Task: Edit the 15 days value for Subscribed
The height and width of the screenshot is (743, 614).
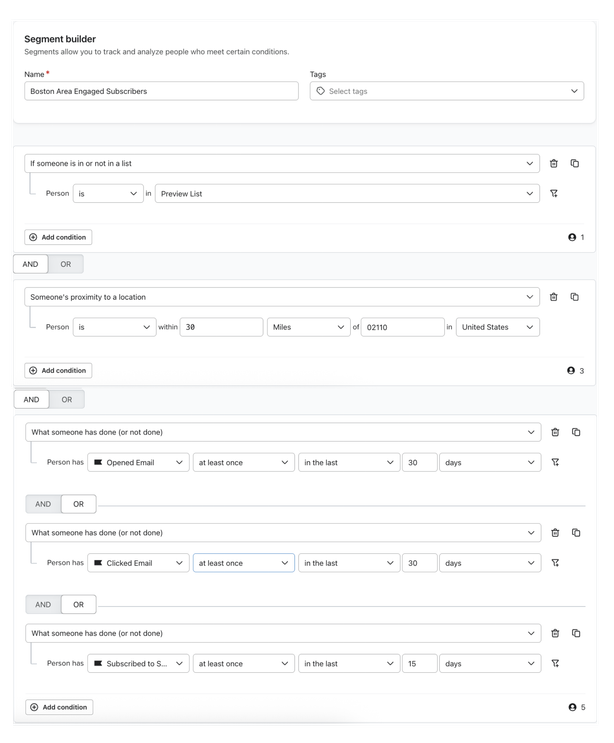Action: tap(420, 663)
